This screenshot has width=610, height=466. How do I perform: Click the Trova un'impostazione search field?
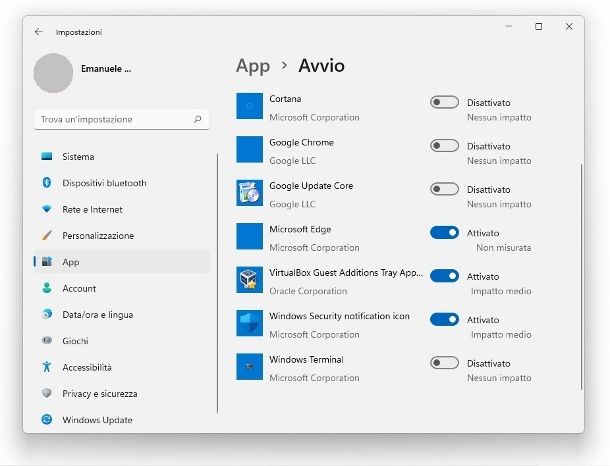click(x=122, y=119)
